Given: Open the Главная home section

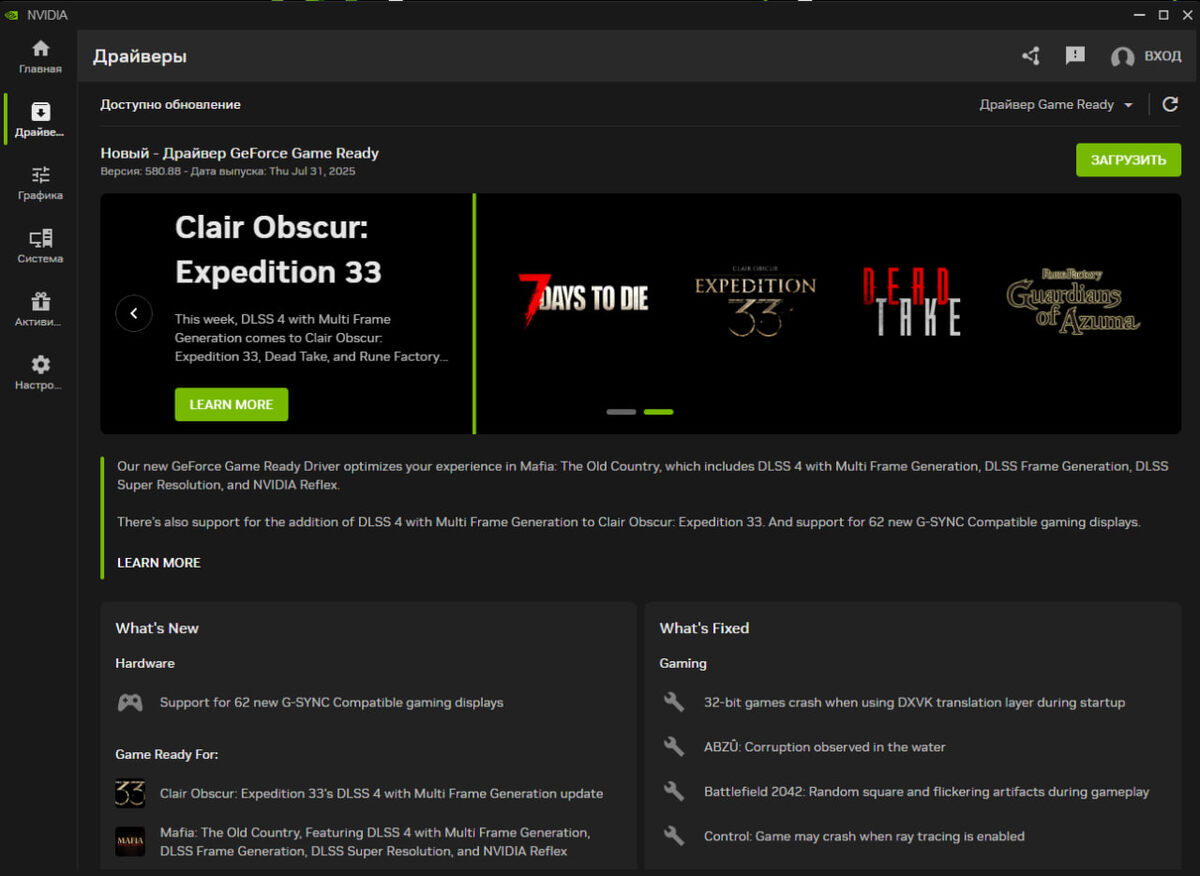Looking at the screenshot, I should (40, 57).
